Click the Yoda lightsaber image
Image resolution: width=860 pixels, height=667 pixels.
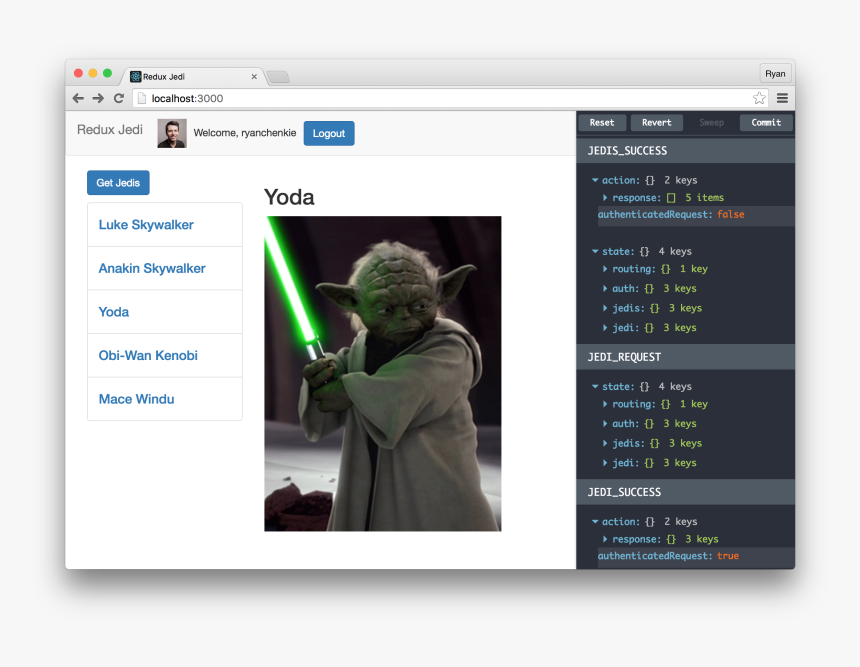(383, 374)
